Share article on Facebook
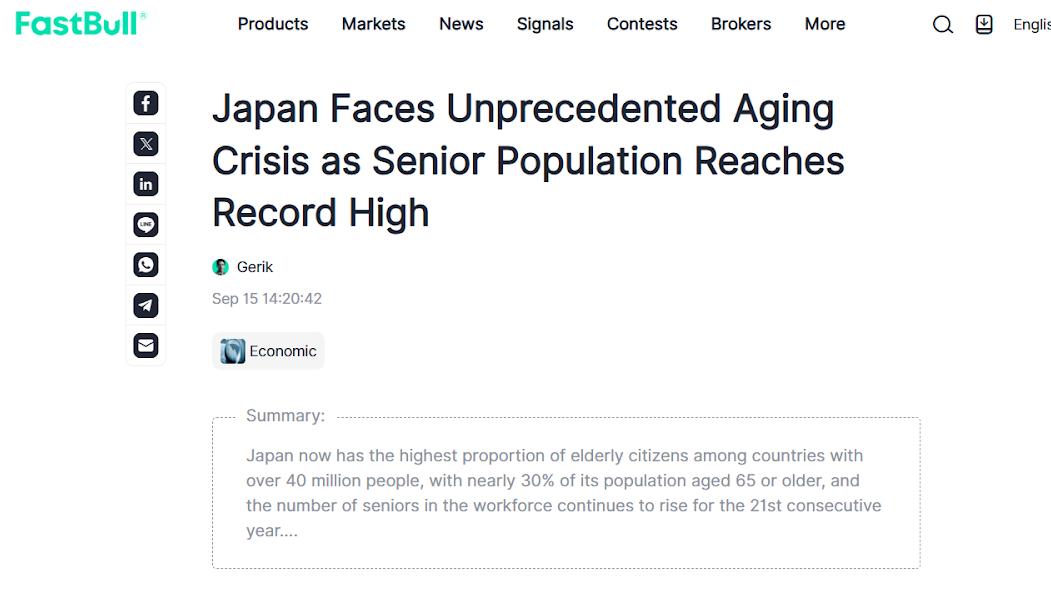 click(146, 103)
